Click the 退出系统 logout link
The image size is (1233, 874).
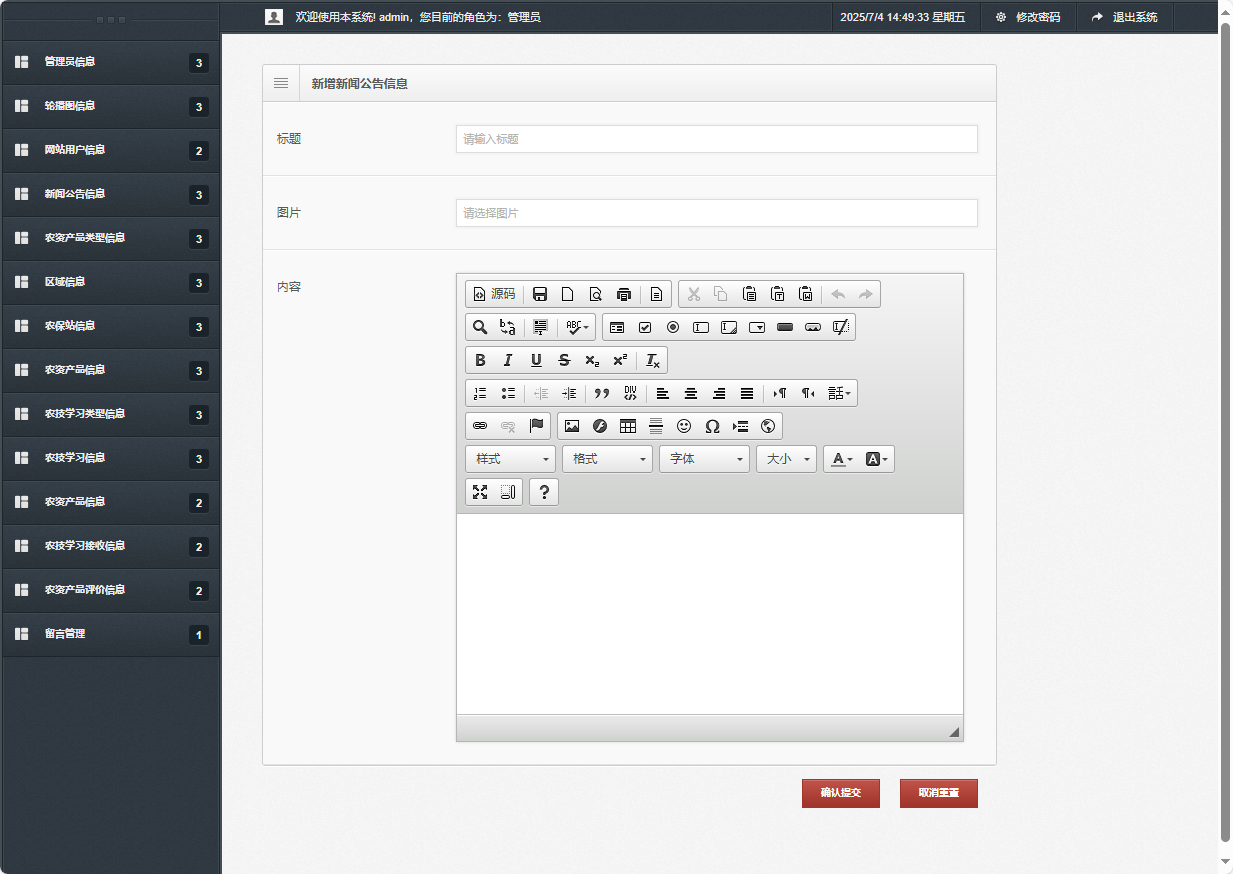(x=1124, y=17)
